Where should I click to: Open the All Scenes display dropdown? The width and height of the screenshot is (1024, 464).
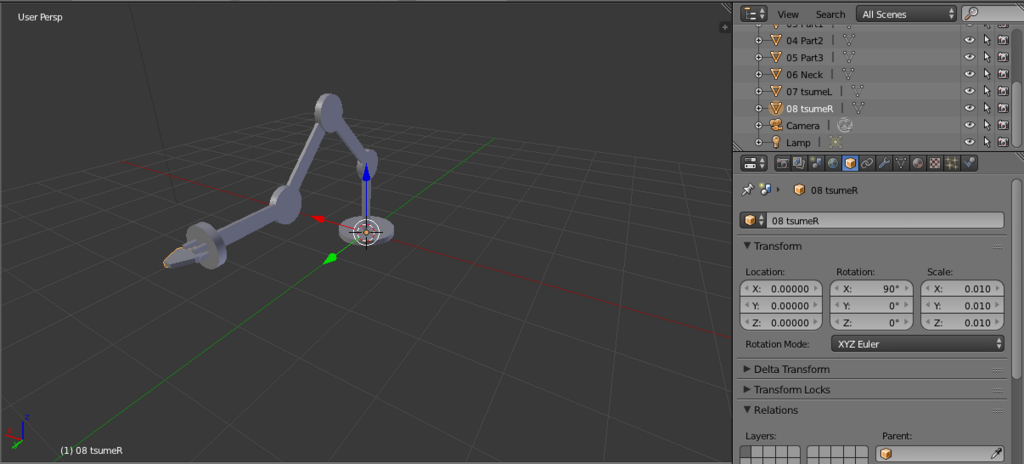(x=906, y=14)
